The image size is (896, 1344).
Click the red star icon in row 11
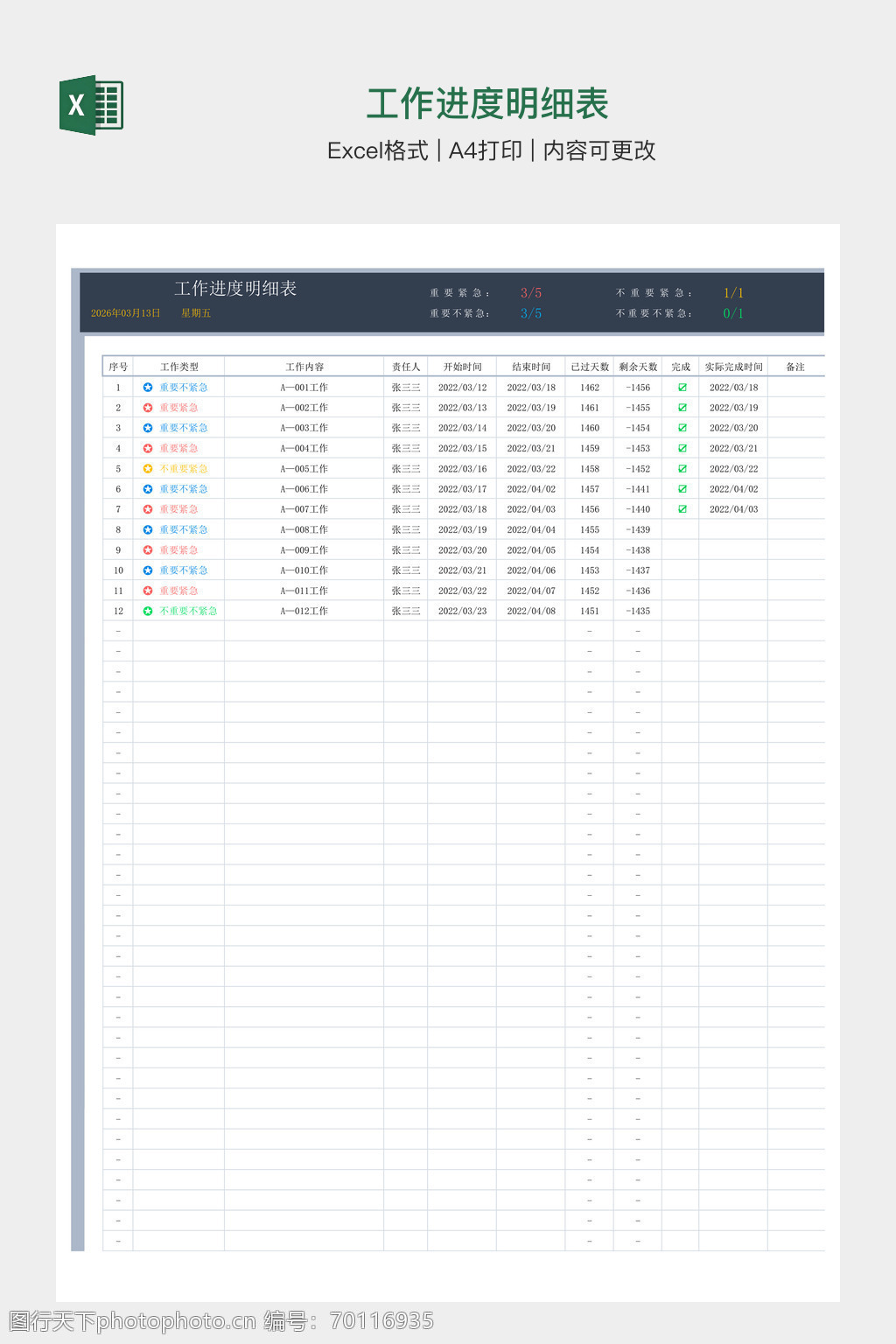pyautogui.click(x=148, y=591)
